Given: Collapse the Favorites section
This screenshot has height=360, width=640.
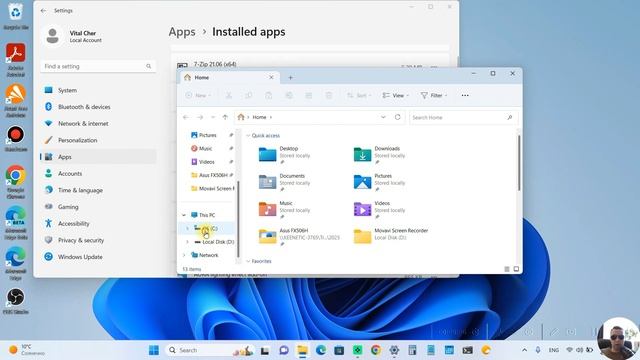Looking at the screenshot, I should click(x=248, y=261).
